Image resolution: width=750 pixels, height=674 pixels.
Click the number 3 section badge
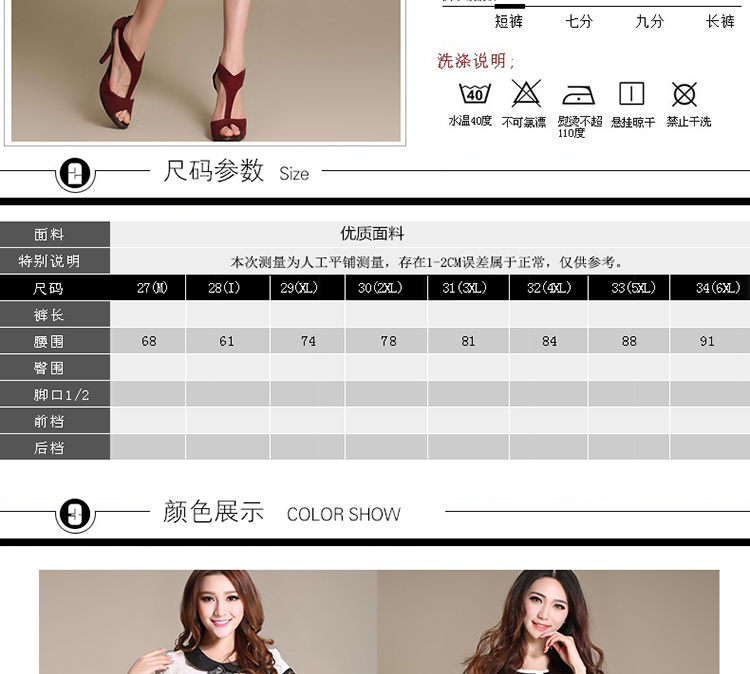tap(75, 516)
